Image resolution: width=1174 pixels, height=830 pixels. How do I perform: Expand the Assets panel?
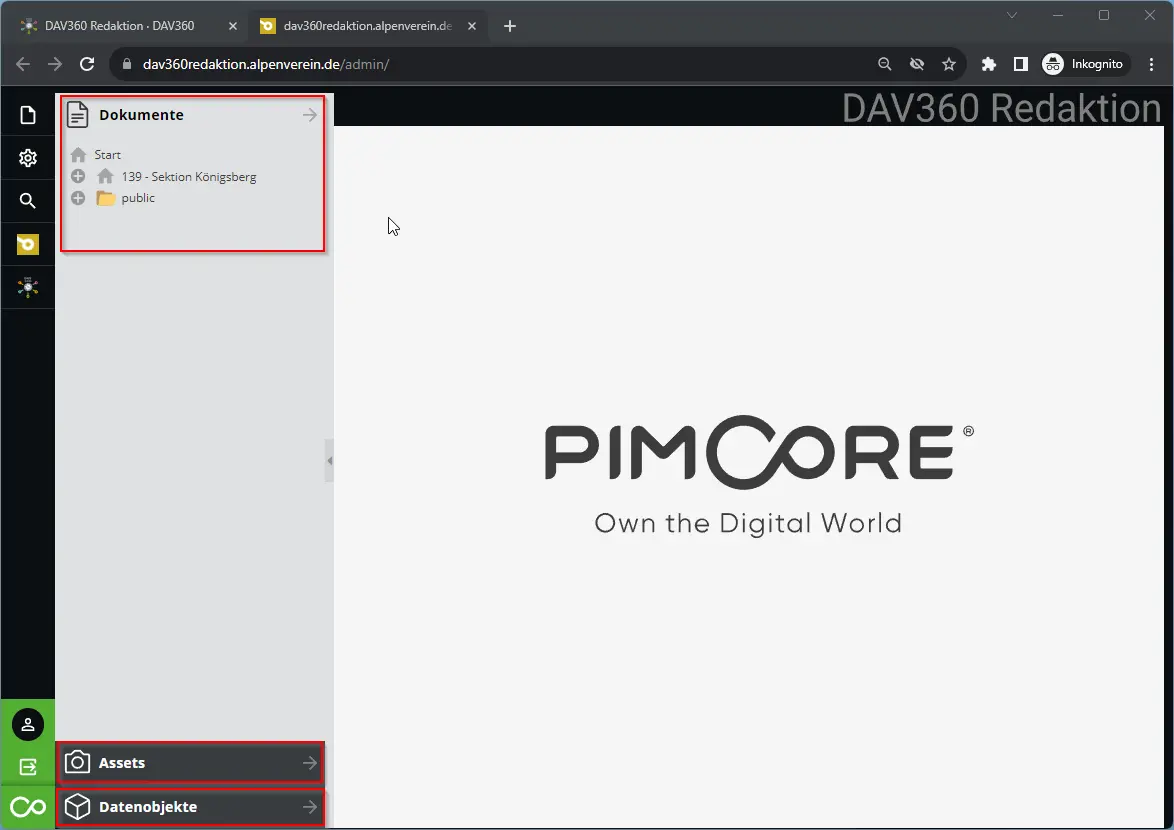(x=191, y=763)
